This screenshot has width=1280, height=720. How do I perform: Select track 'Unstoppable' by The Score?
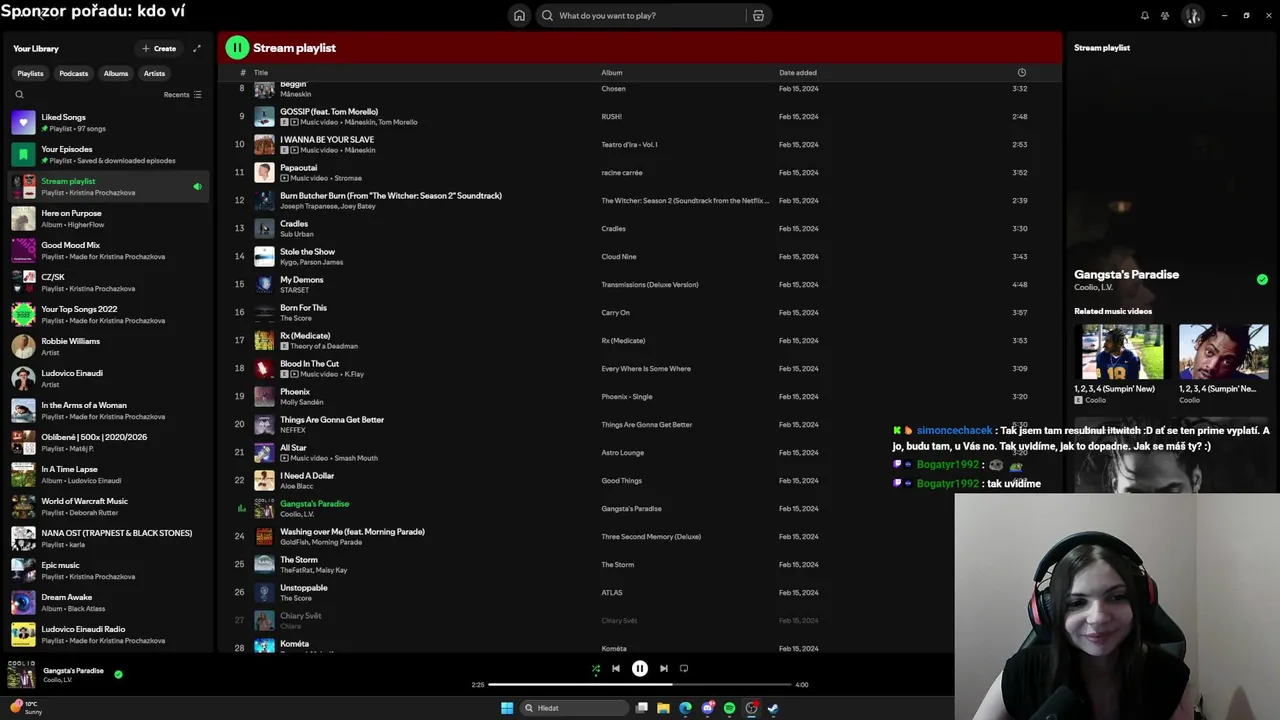click(304, 588)
